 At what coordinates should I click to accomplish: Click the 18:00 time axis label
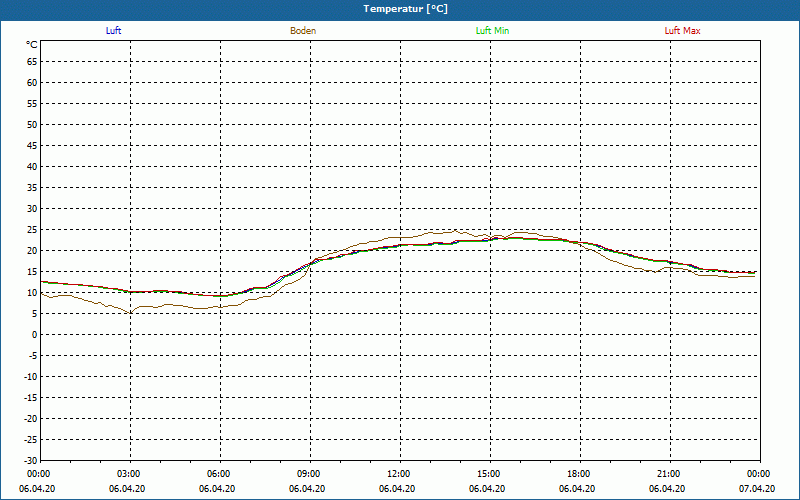point(580,474)
